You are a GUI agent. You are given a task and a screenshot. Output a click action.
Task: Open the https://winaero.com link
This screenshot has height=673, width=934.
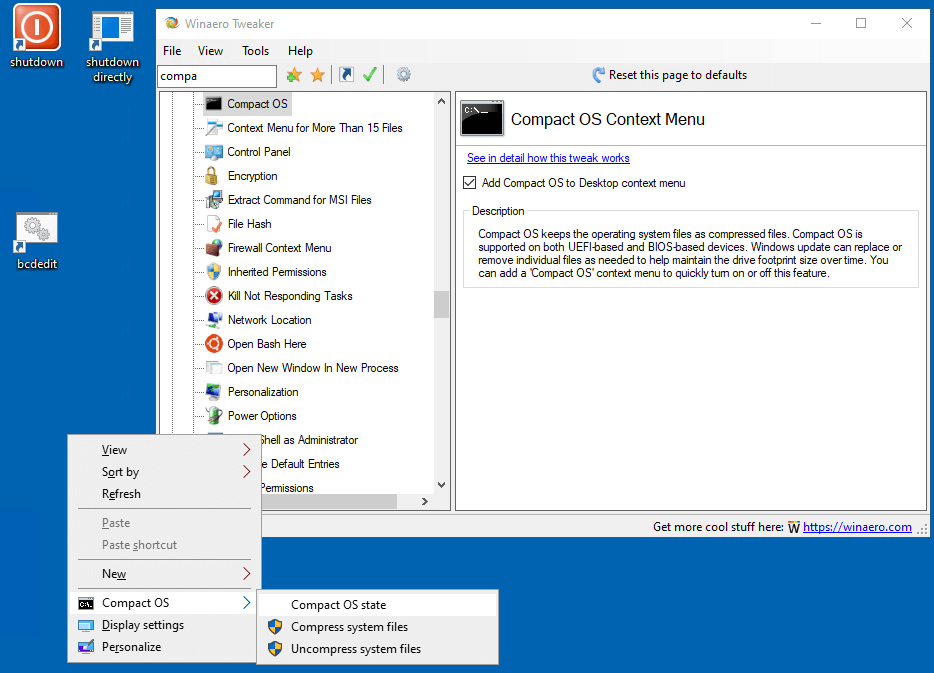tap(857, 527)
